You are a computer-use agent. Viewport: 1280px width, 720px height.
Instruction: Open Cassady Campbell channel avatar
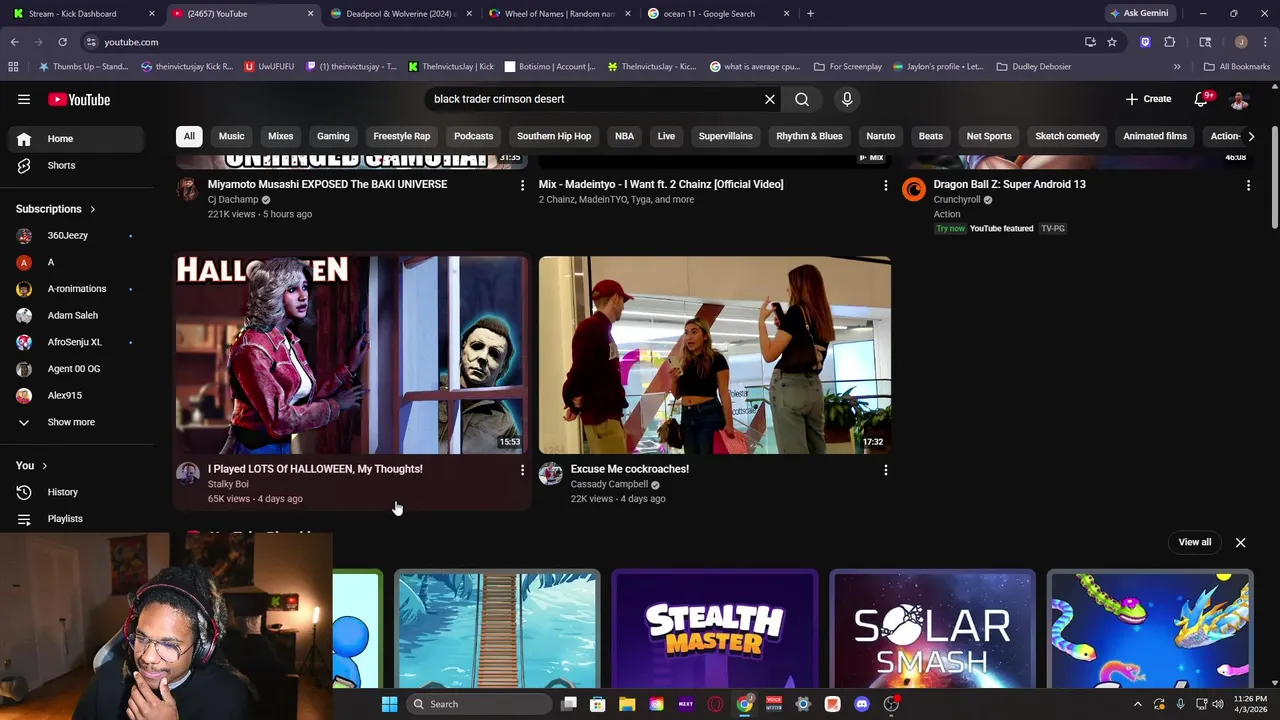coord(551,473)
